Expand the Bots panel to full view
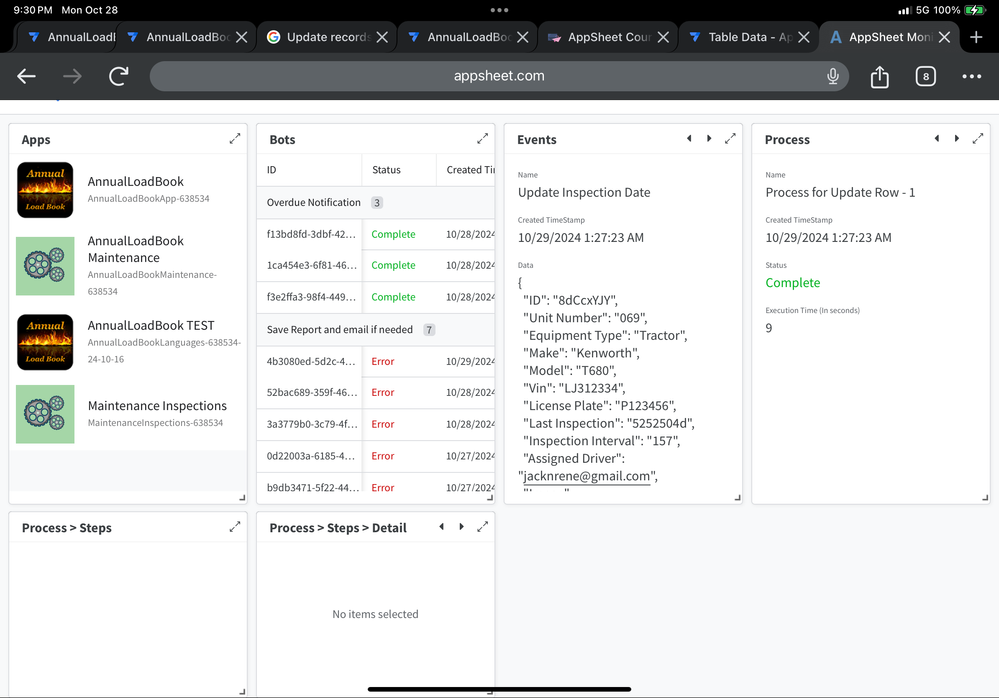 coord(482,138)
